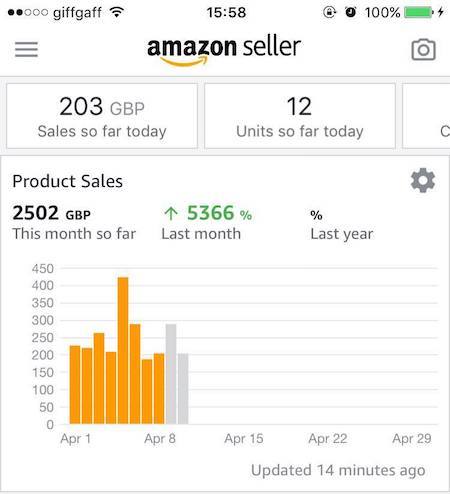Open the Sales so far today card
This screenshot has width=450, height=494.
coord(102,116)
